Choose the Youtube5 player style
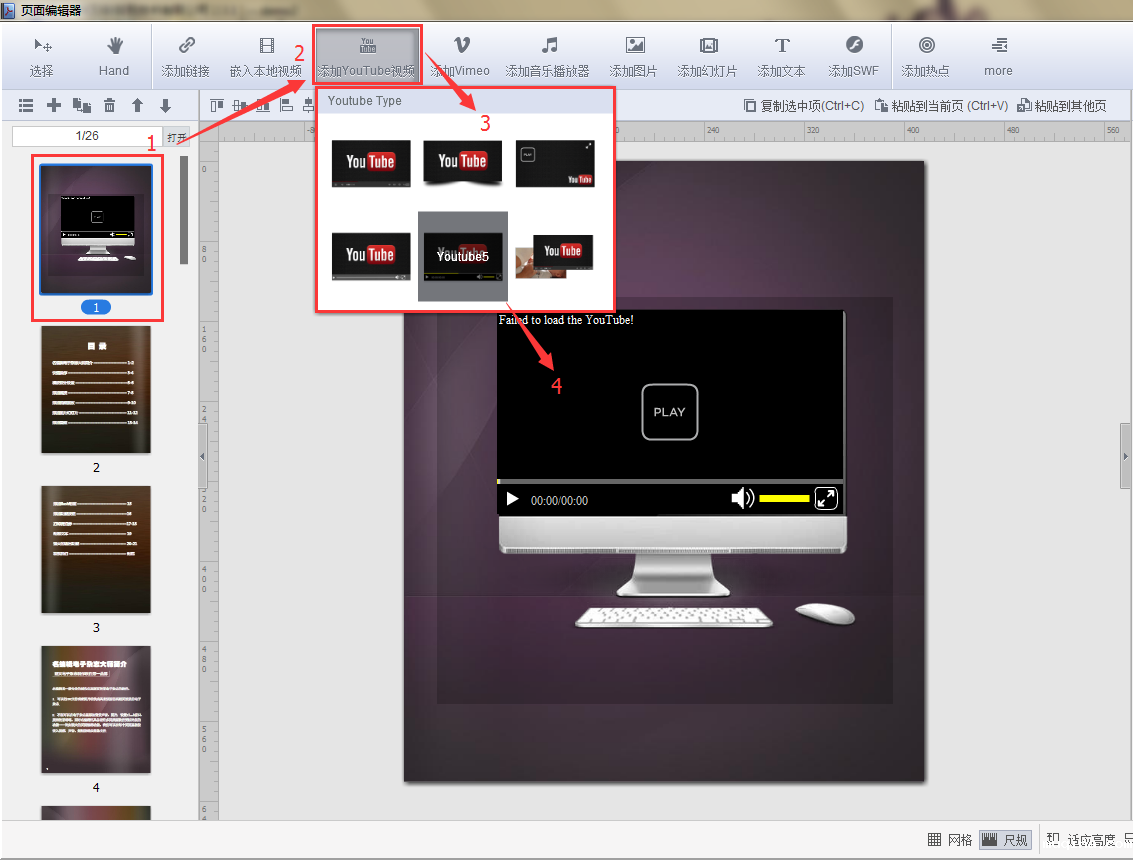Image resolution: width=1133 pixels, height=860 pixels. click(462, 256)
